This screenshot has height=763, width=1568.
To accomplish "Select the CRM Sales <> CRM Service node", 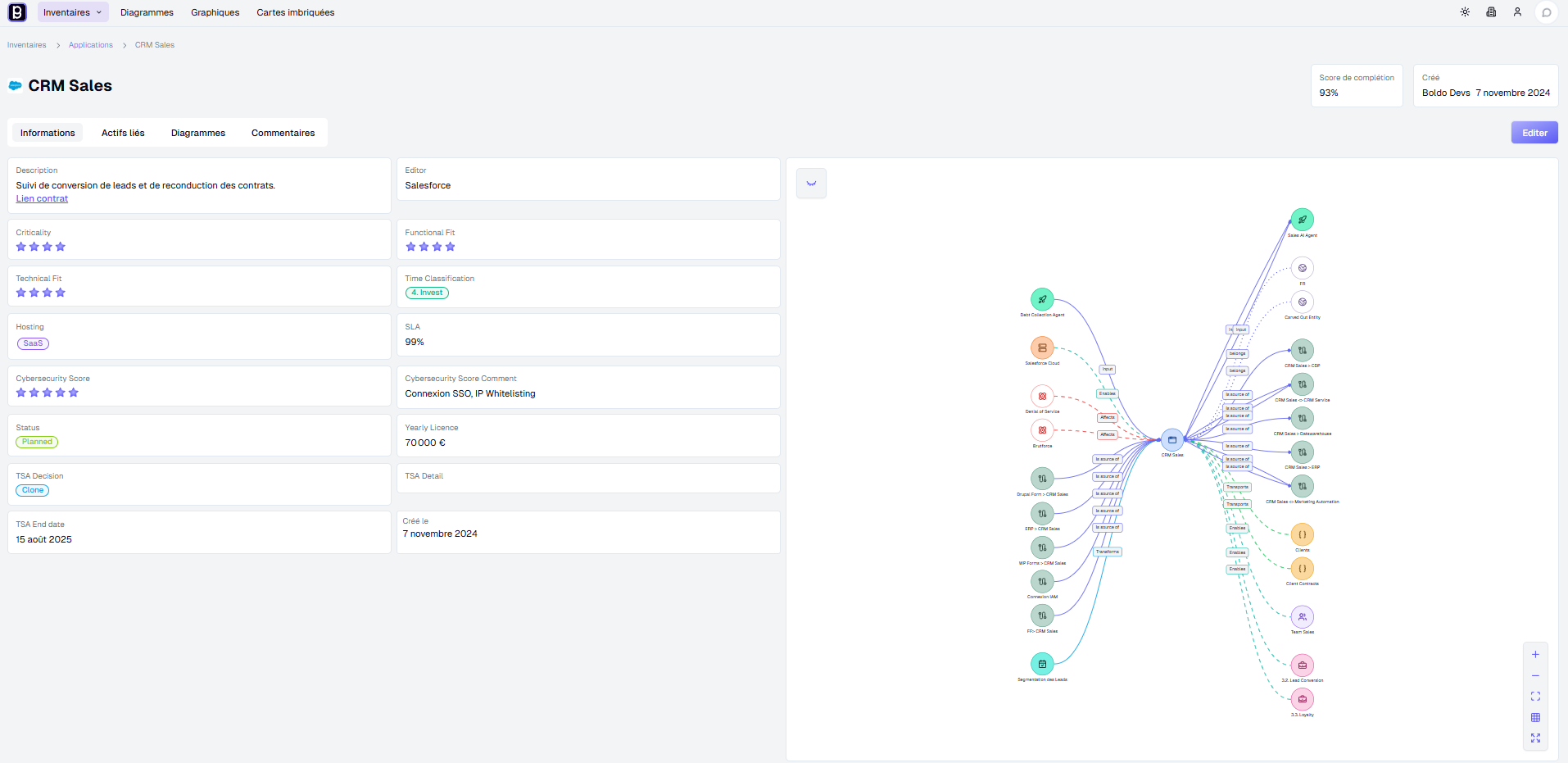I will 1302,384.
